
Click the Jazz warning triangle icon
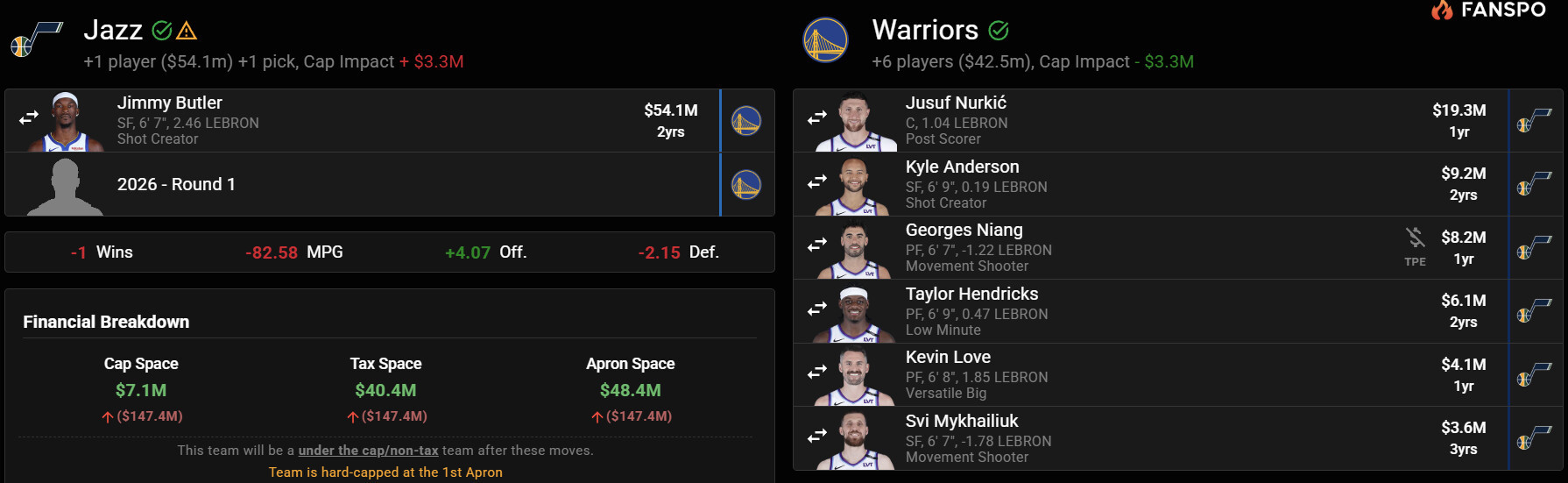[x=187, y=31]
